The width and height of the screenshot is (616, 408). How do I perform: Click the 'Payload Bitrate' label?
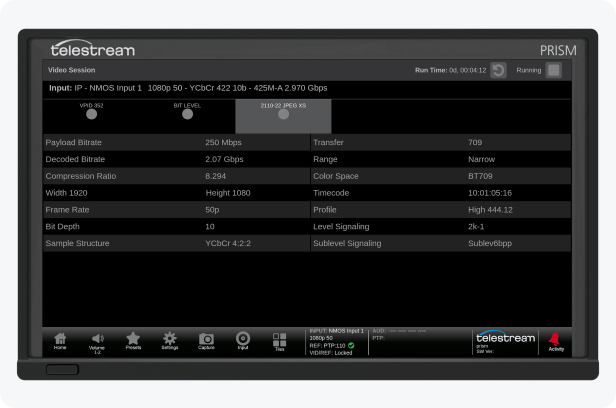[x=73, y=143]
